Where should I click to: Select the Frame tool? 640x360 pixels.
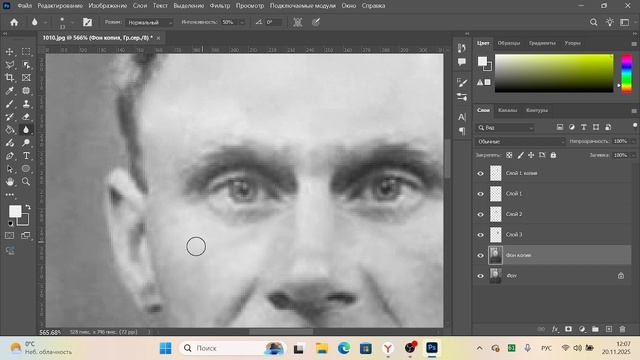click(x=26, y=78)
